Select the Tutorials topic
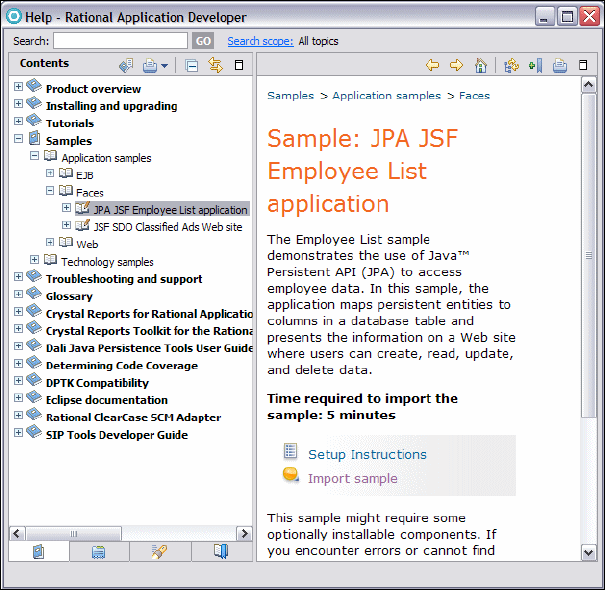This screenshot has height=590, width=605. [x=70, y=123]
